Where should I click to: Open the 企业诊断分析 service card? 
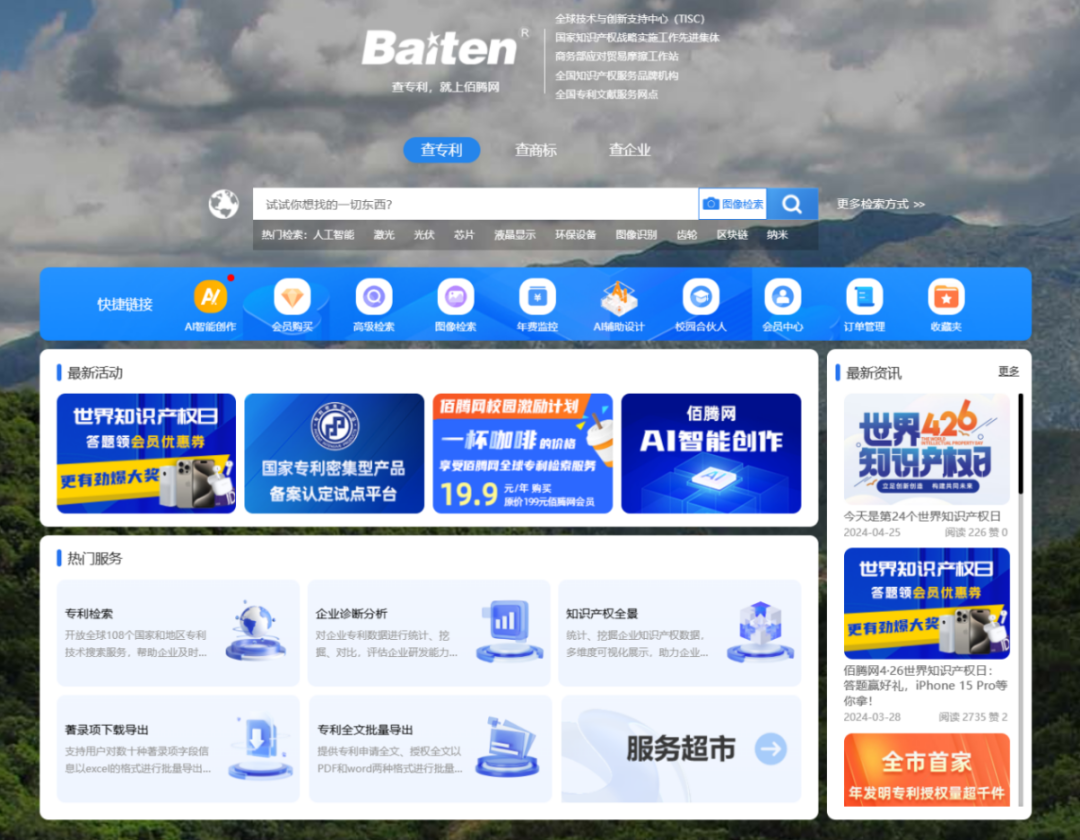(x=428, y=633)
